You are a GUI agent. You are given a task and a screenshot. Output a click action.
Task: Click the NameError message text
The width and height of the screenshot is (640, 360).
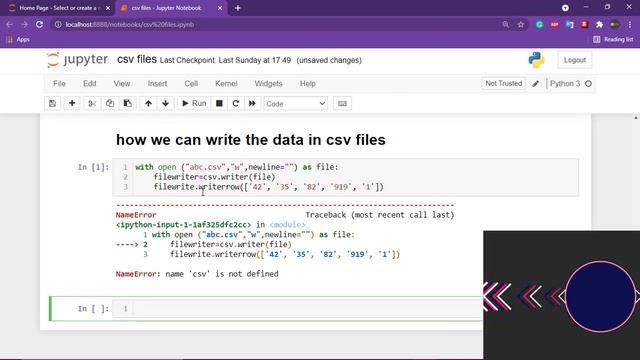[197, 274]
